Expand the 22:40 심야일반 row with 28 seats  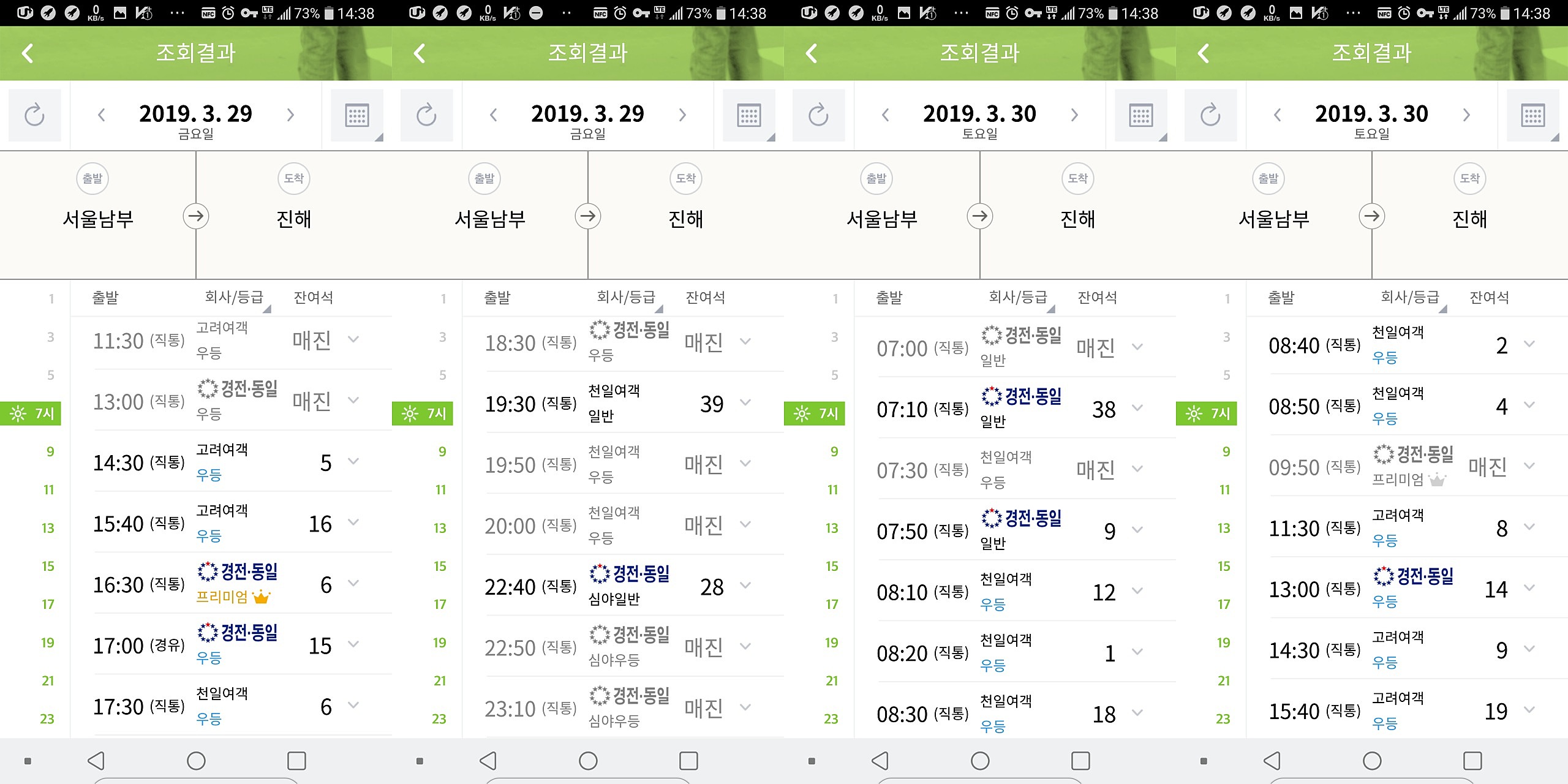(745, 586)
